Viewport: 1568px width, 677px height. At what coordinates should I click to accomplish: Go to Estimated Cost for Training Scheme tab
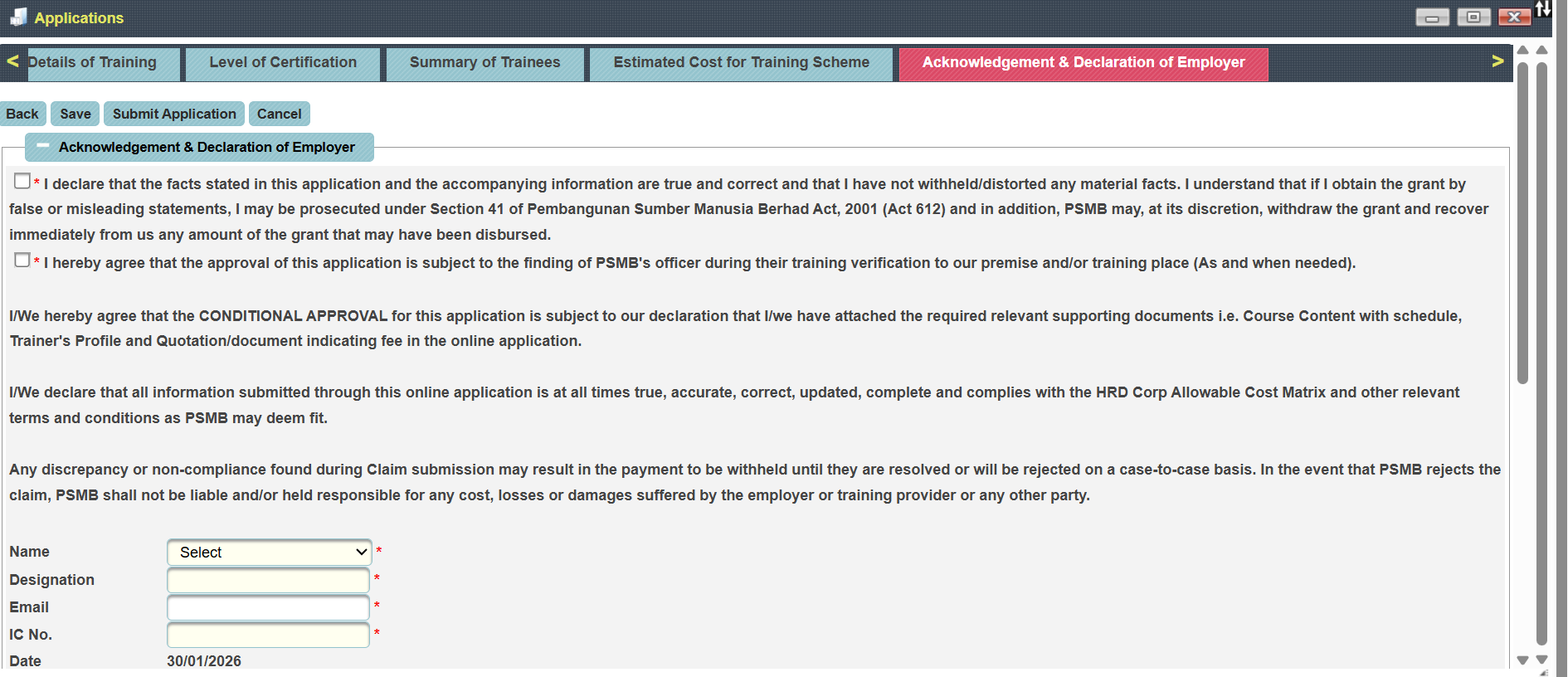coord(741,63)
